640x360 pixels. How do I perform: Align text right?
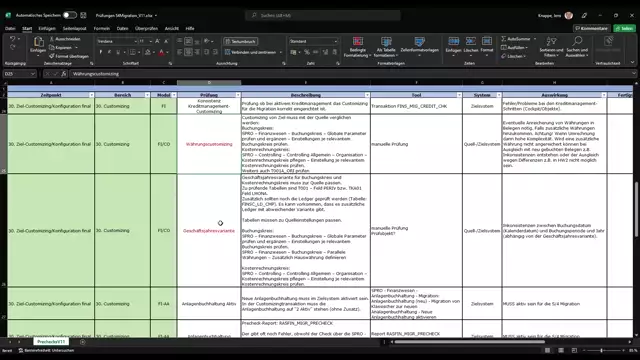pos(197,52)
